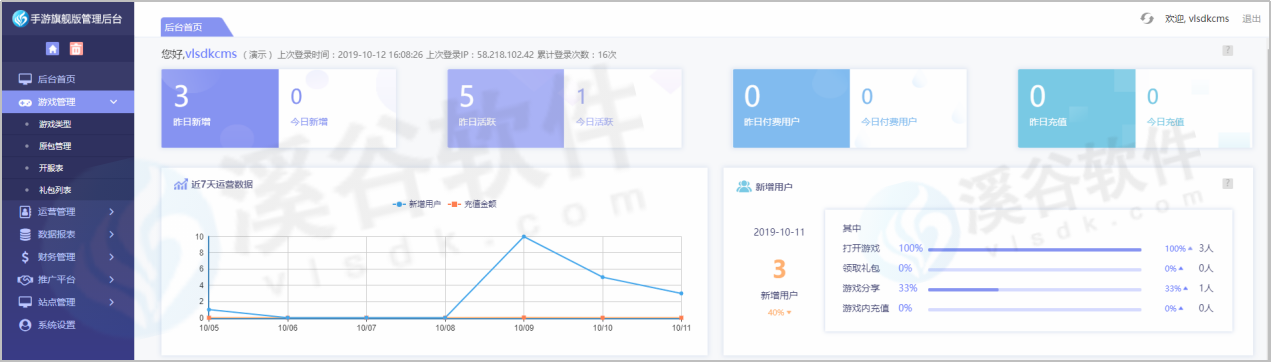Click the gamepad icon next to 游戏管理

[x=25, y=101]
